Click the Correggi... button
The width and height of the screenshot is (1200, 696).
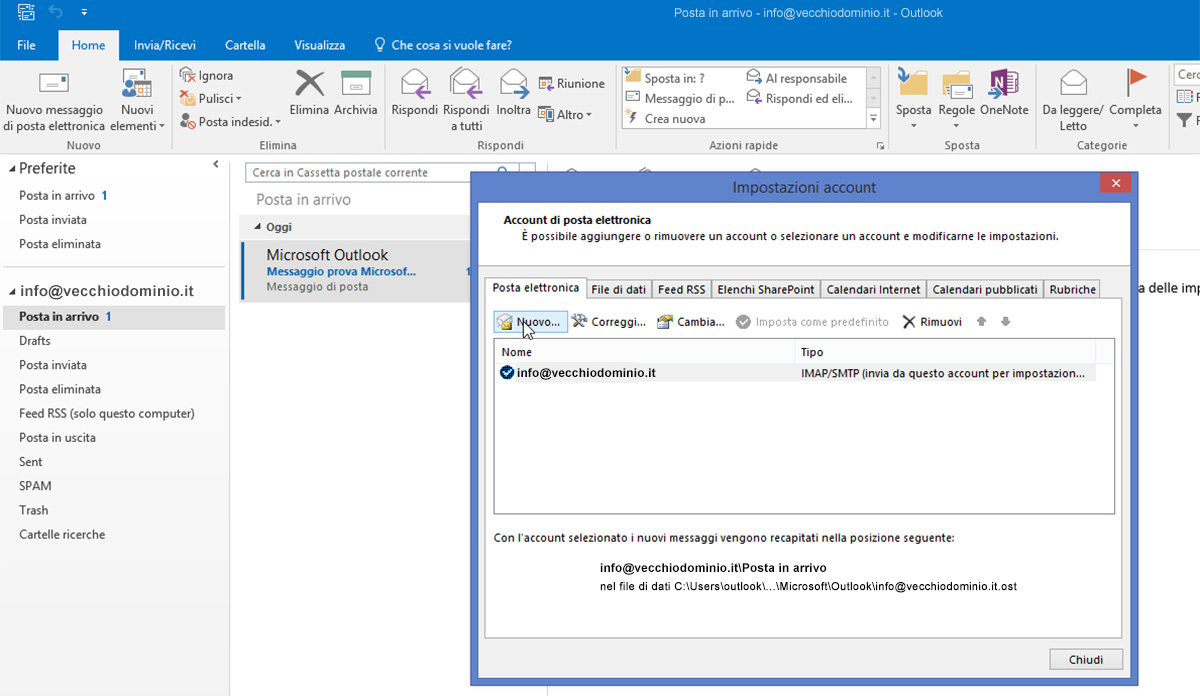(x=609, y=322)
